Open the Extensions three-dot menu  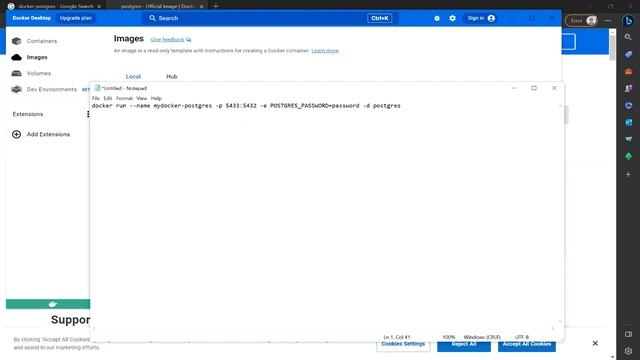click(x=88, y=114)
